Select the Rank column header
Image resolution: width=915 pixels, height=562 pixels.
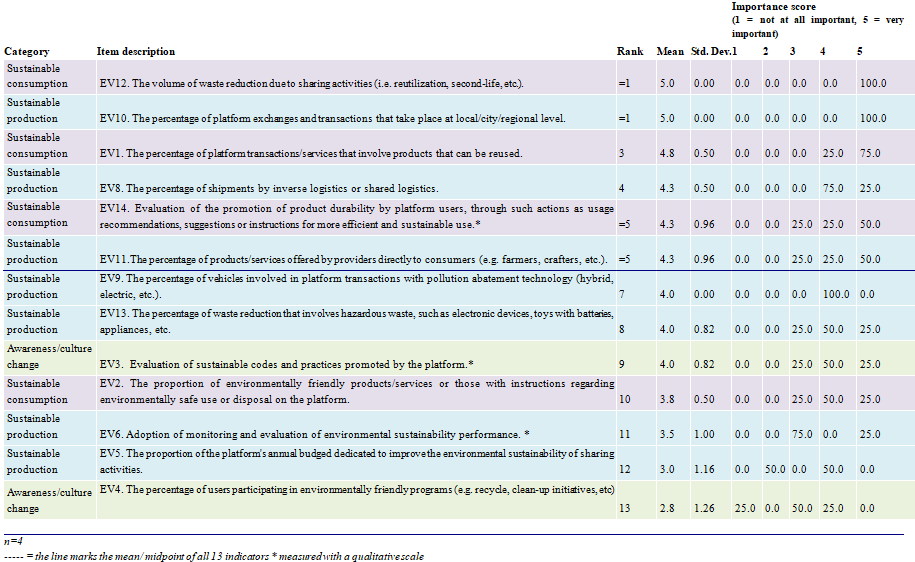point(629,52)
